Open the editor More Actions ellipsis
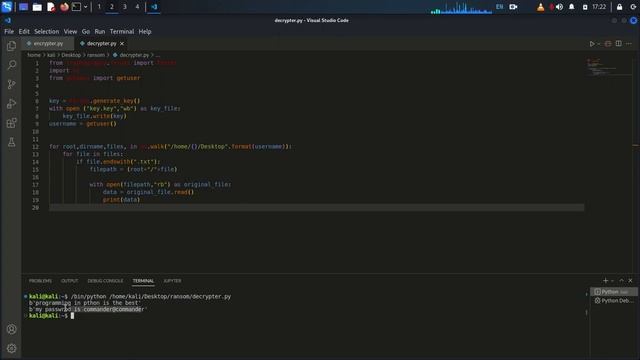Screen dimensions: 640x360 [x=629, y=44]
